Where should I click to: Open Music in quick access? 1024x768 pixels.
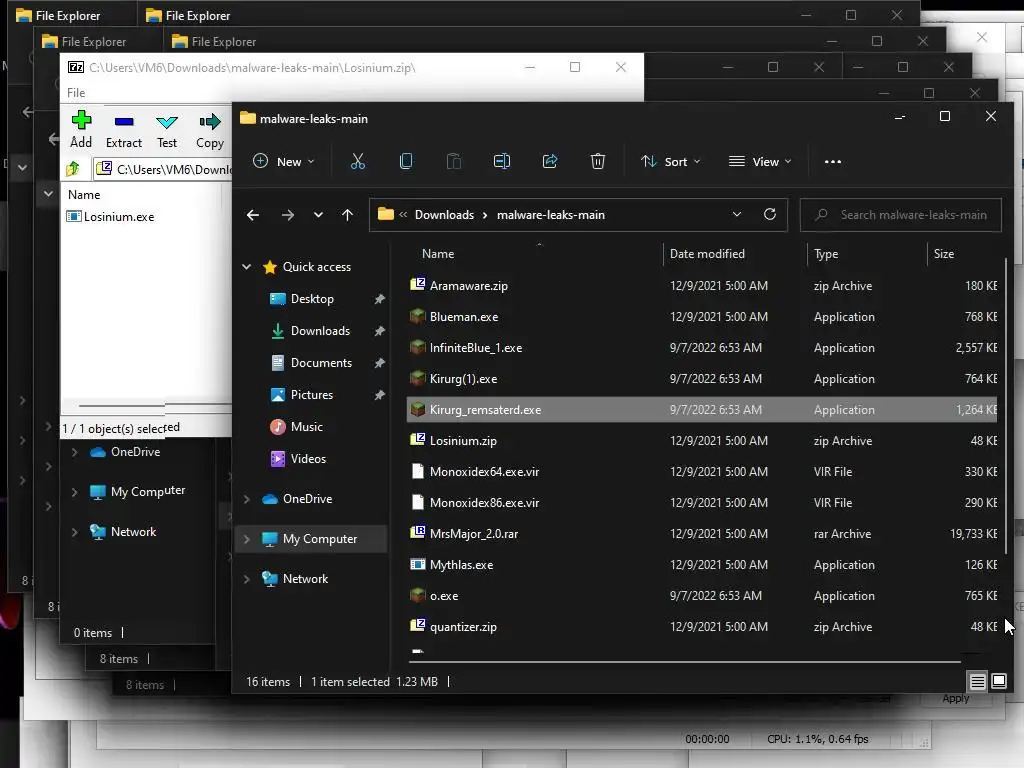click(x=306, y=427)
